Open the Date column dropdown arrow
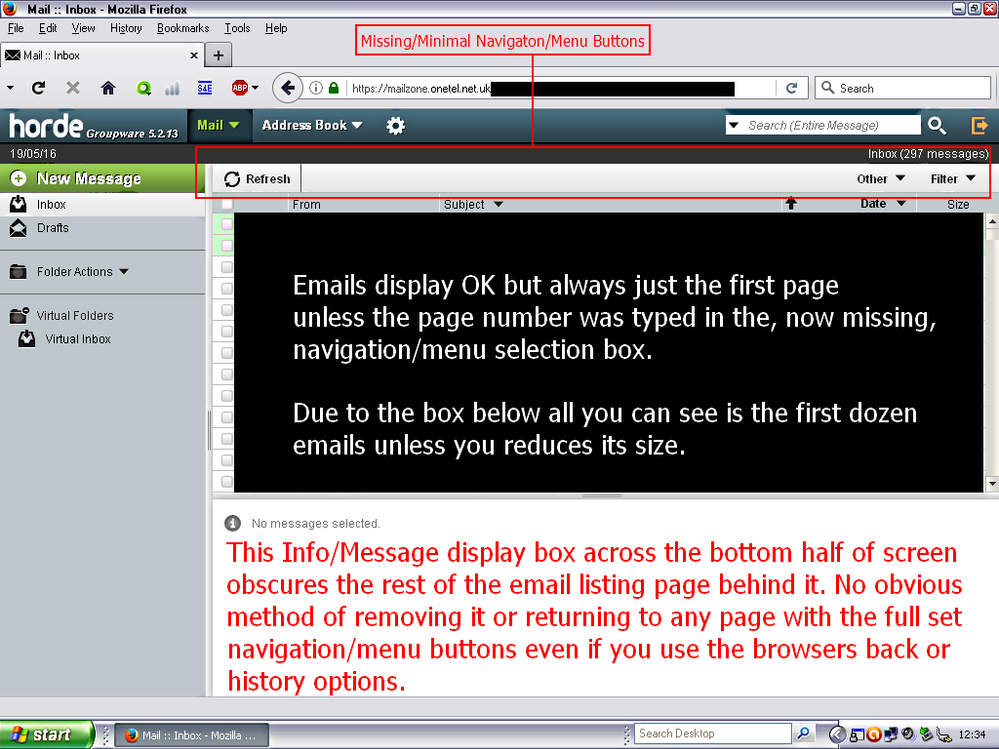 pos(901,204)
